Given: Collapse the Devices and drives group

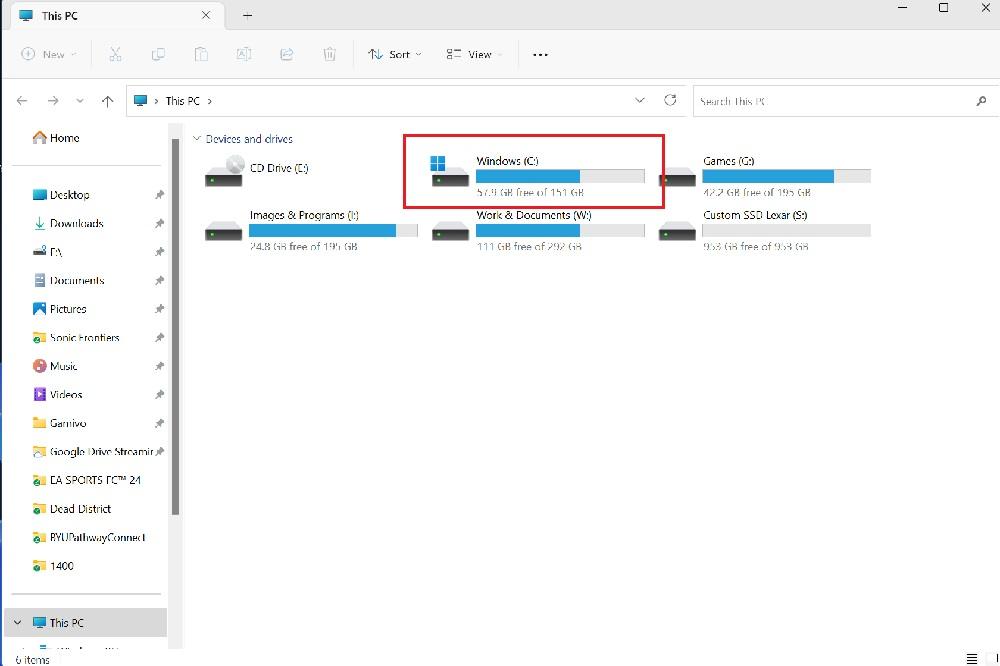Looking at the screenshot, I should (196, 139).
